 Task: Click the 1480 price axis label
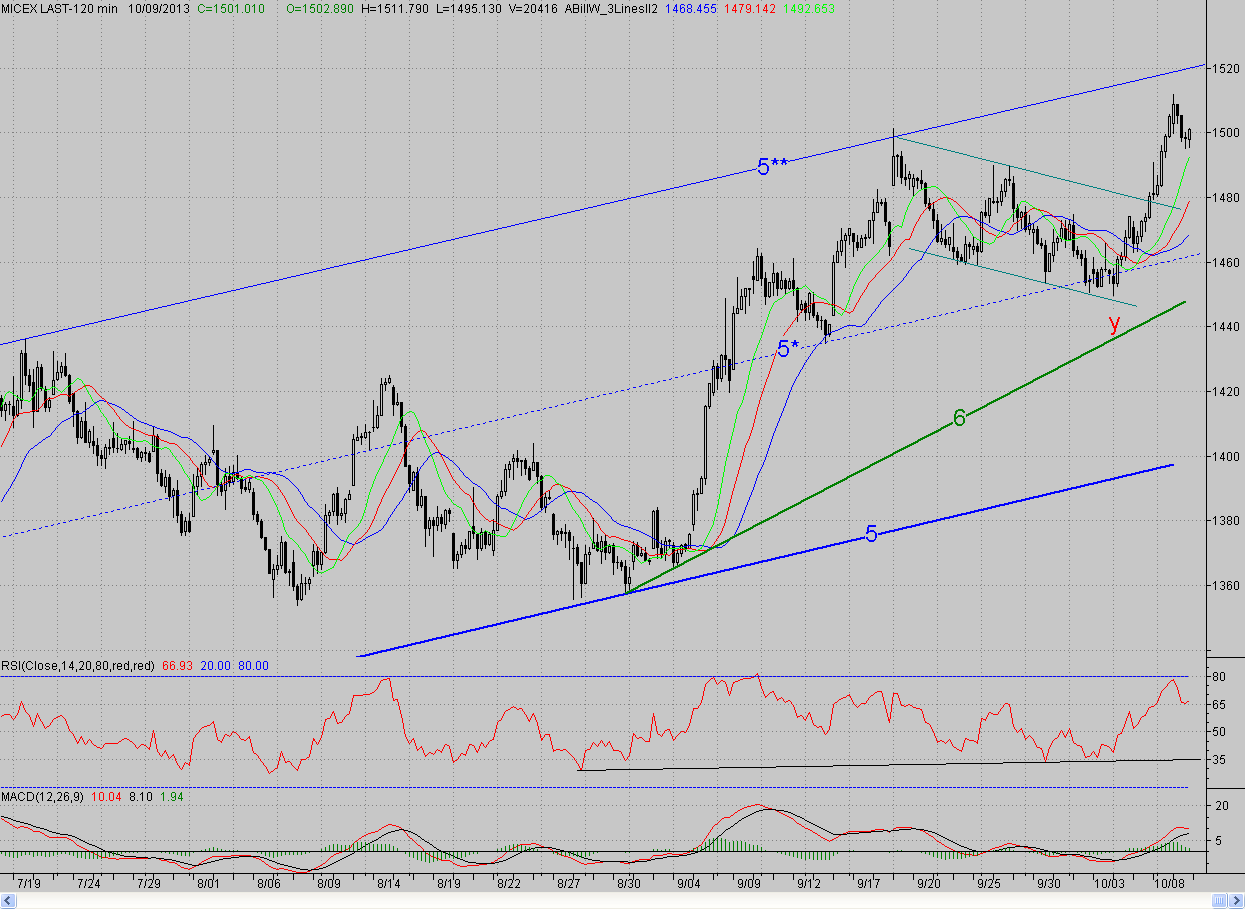tap(1227, 198)
